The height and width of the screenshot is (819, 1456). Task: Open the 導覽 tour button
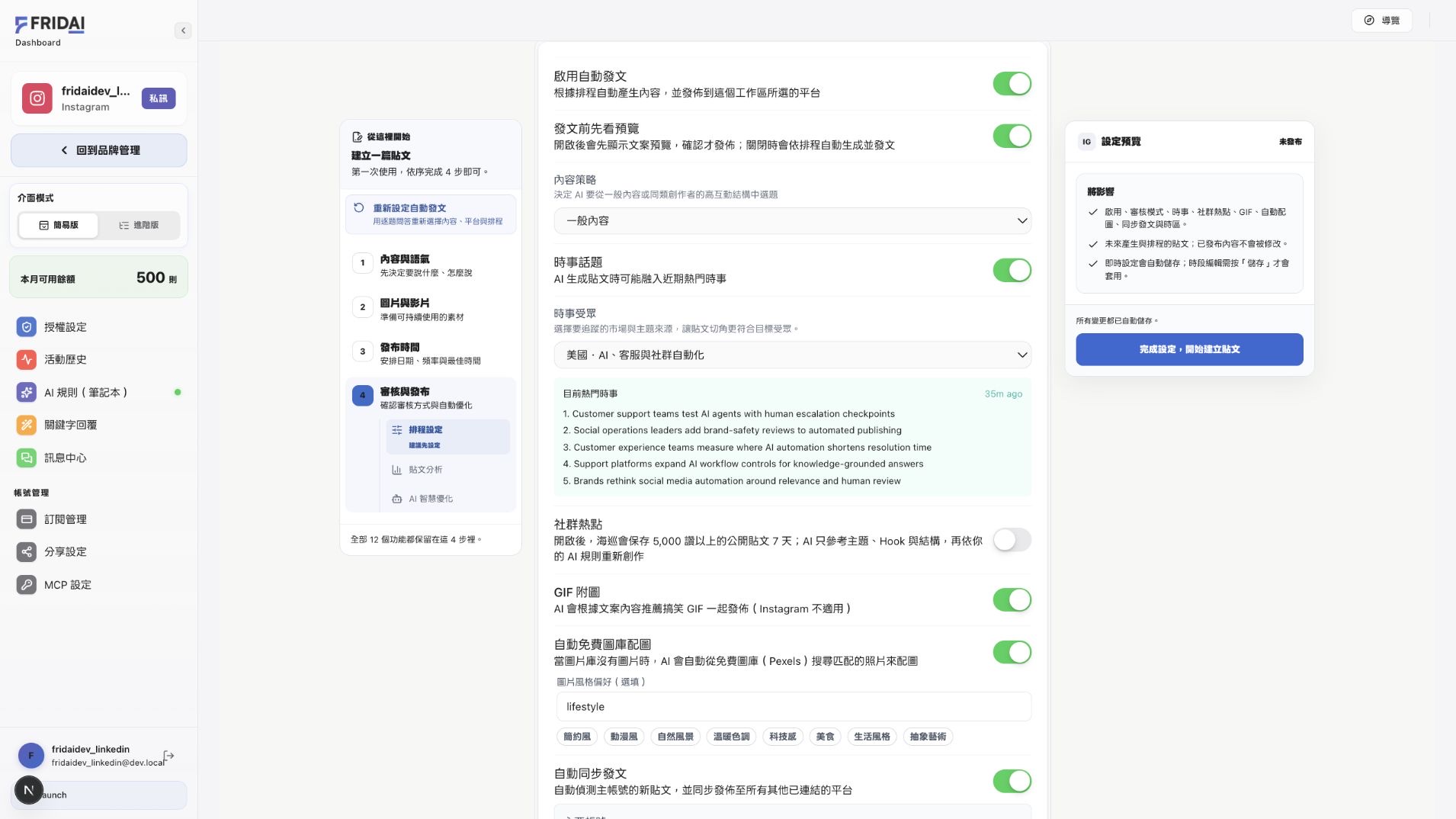click(1381, 21)
